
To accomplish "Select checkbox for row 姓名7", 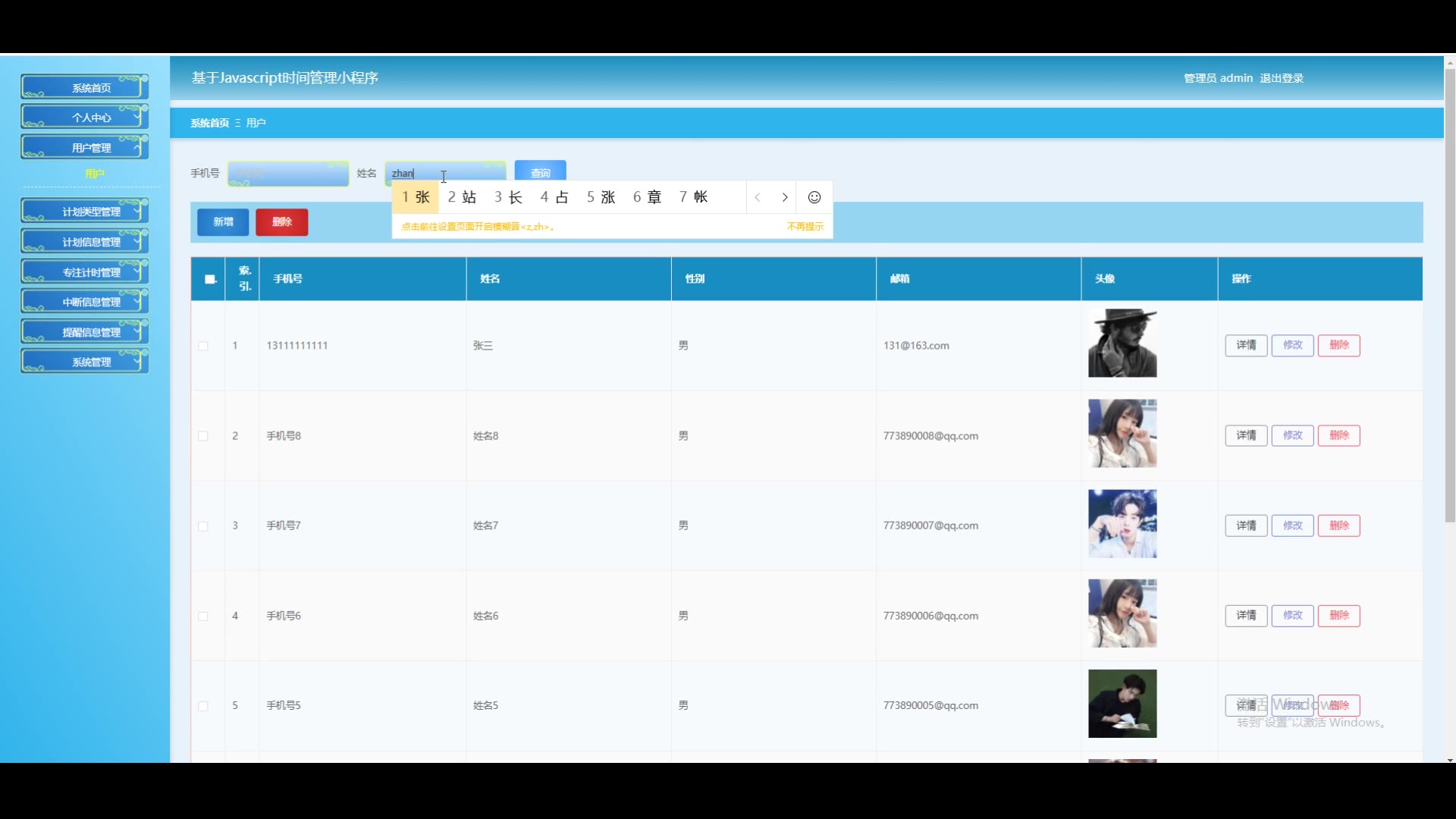I will coord(203,526).
